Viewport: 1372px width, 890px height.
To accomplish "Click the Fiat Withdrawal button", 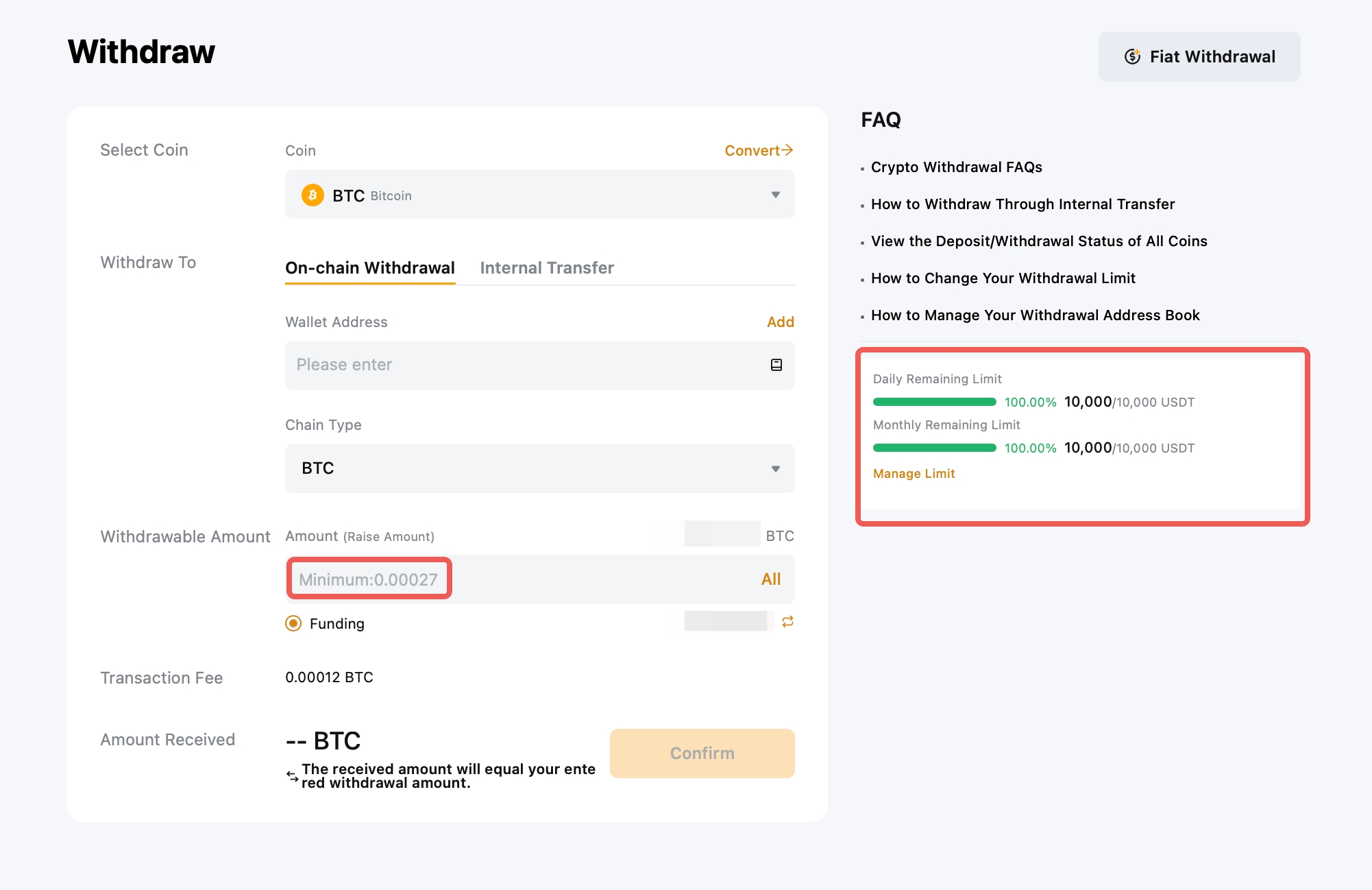I will click(1199, 56).
